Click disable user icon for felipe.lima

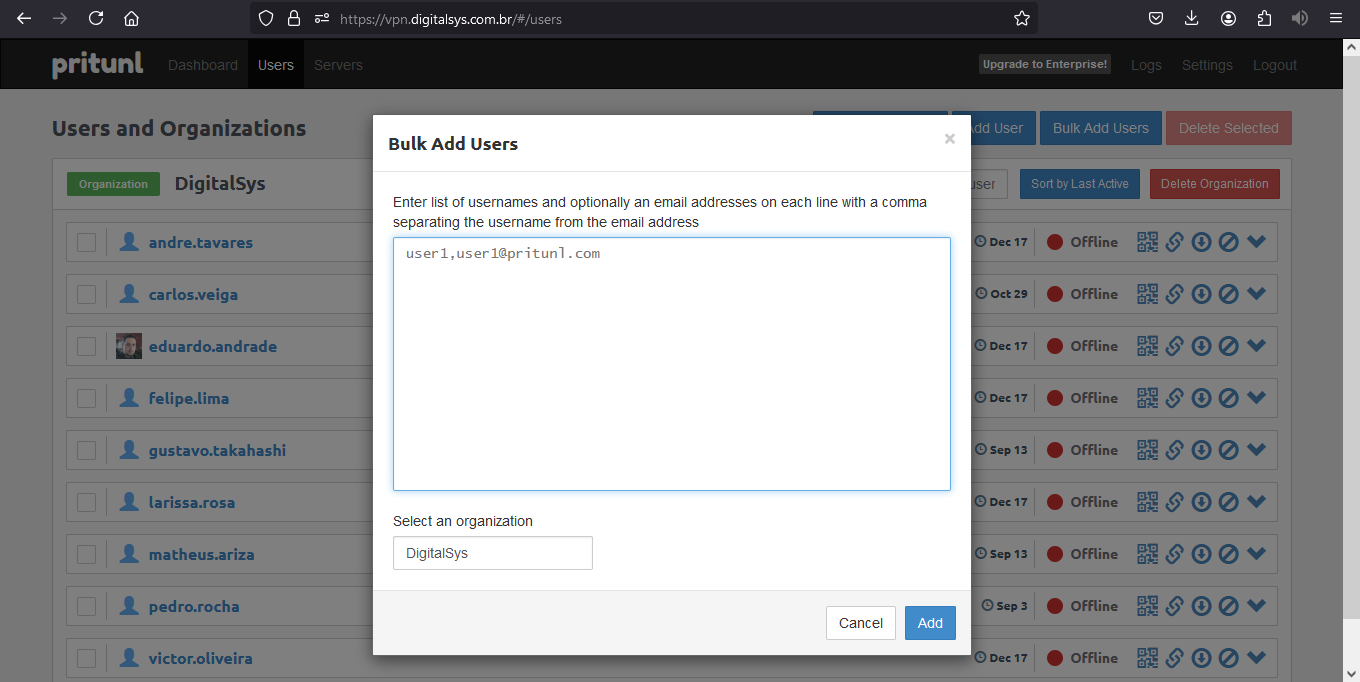[1229, 398]
